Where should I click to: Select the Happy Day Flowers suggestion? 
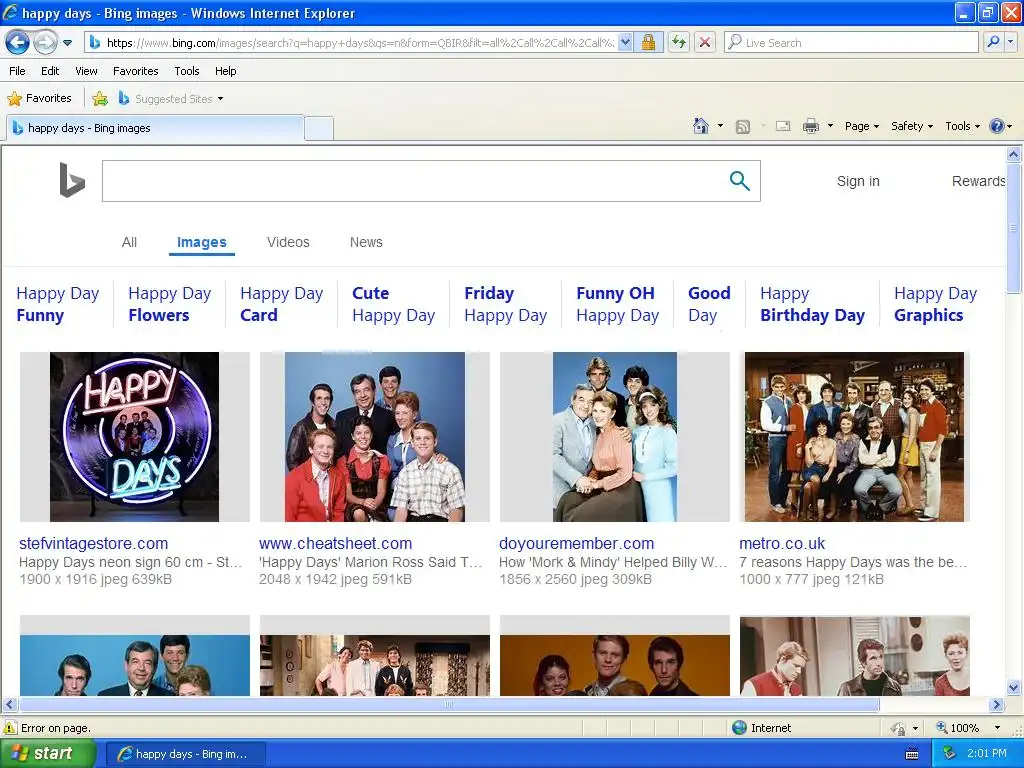(x=169, y=304)
